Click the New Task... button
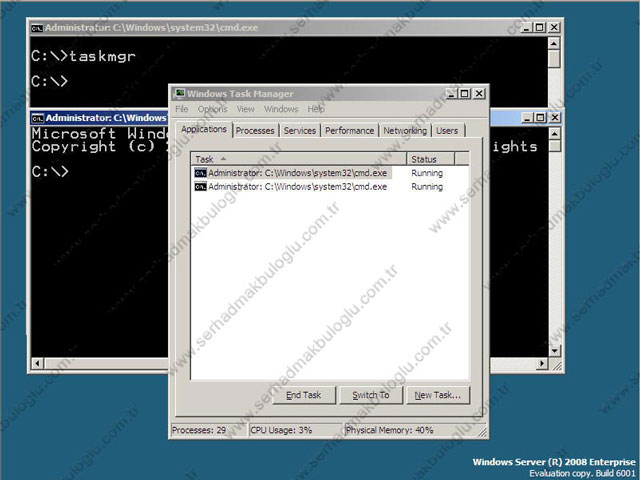 438,395
